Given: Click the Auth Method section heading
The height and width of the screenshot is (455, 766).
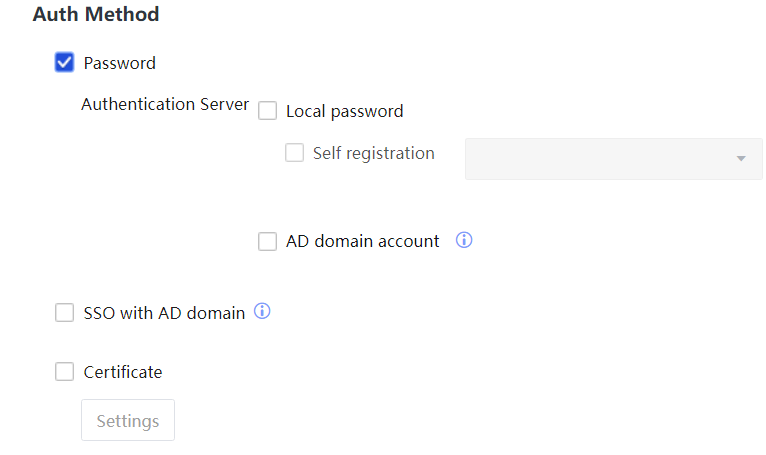Looking at the screenshot, I should [96, 15].
